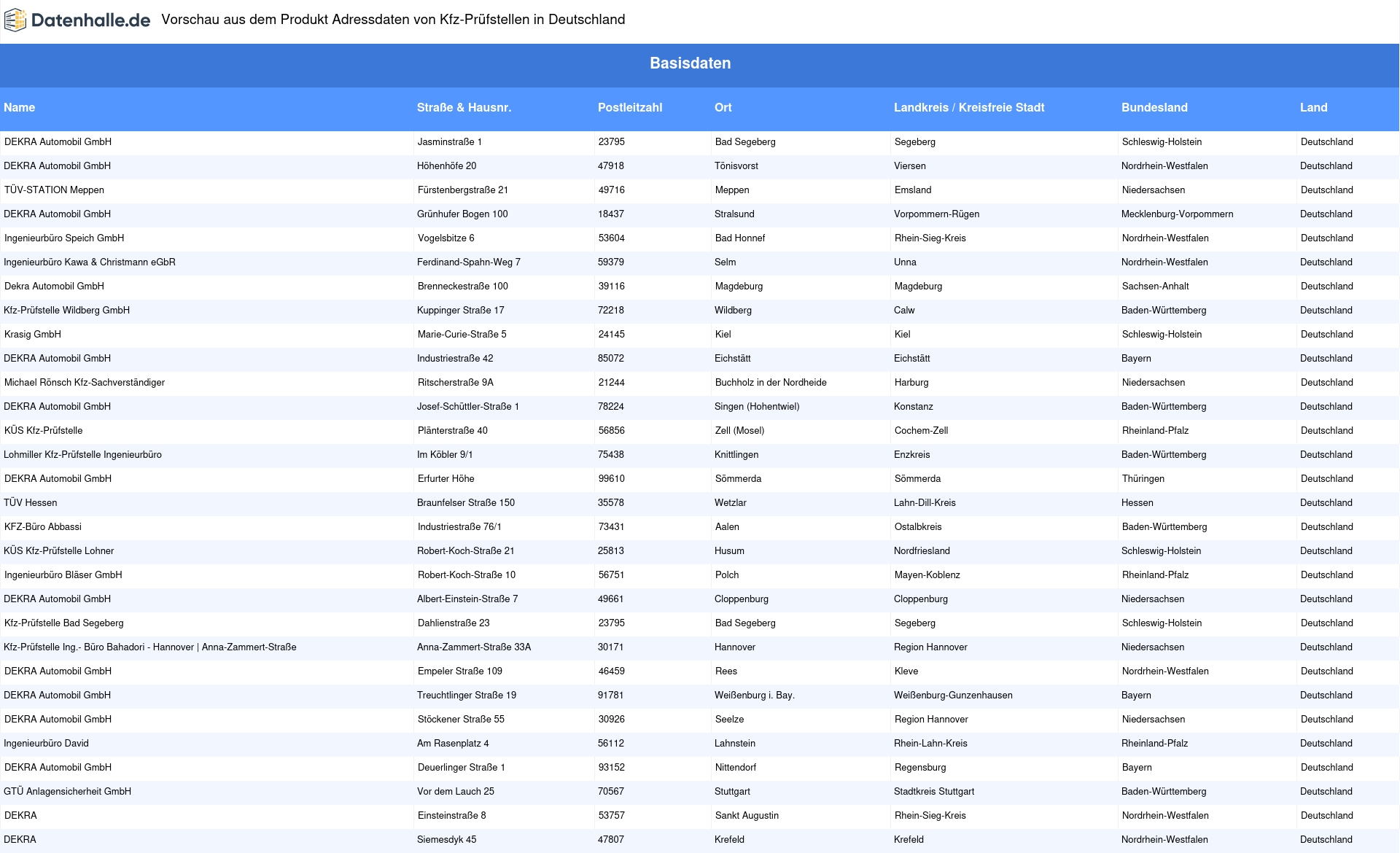The height and width of the screenshot is (853, 1400).
Task: Select the Name column header
Action: click(x=20, y=107)
